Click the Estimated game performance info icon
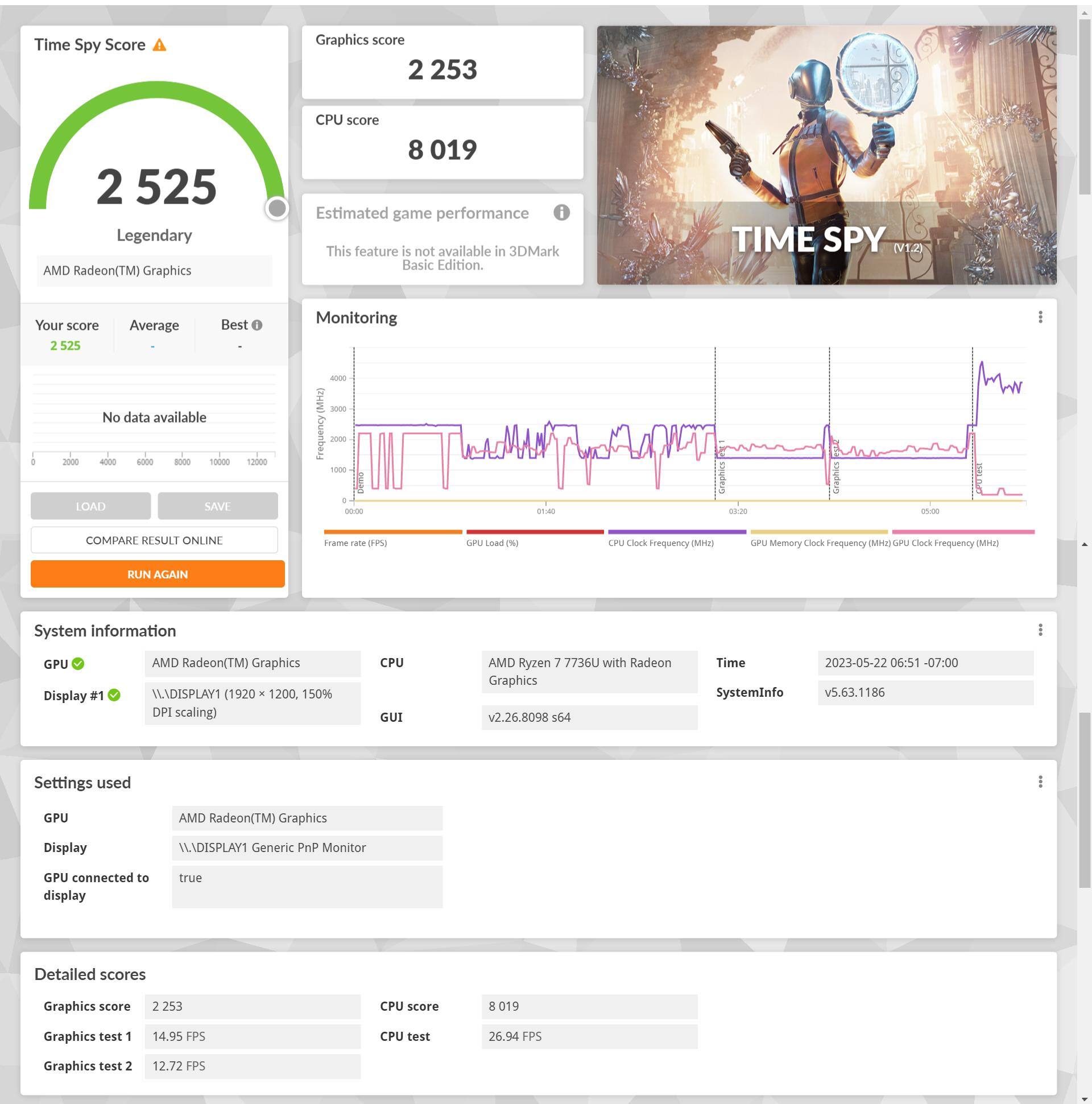The image size is (1092, 1104). [561, 213]
